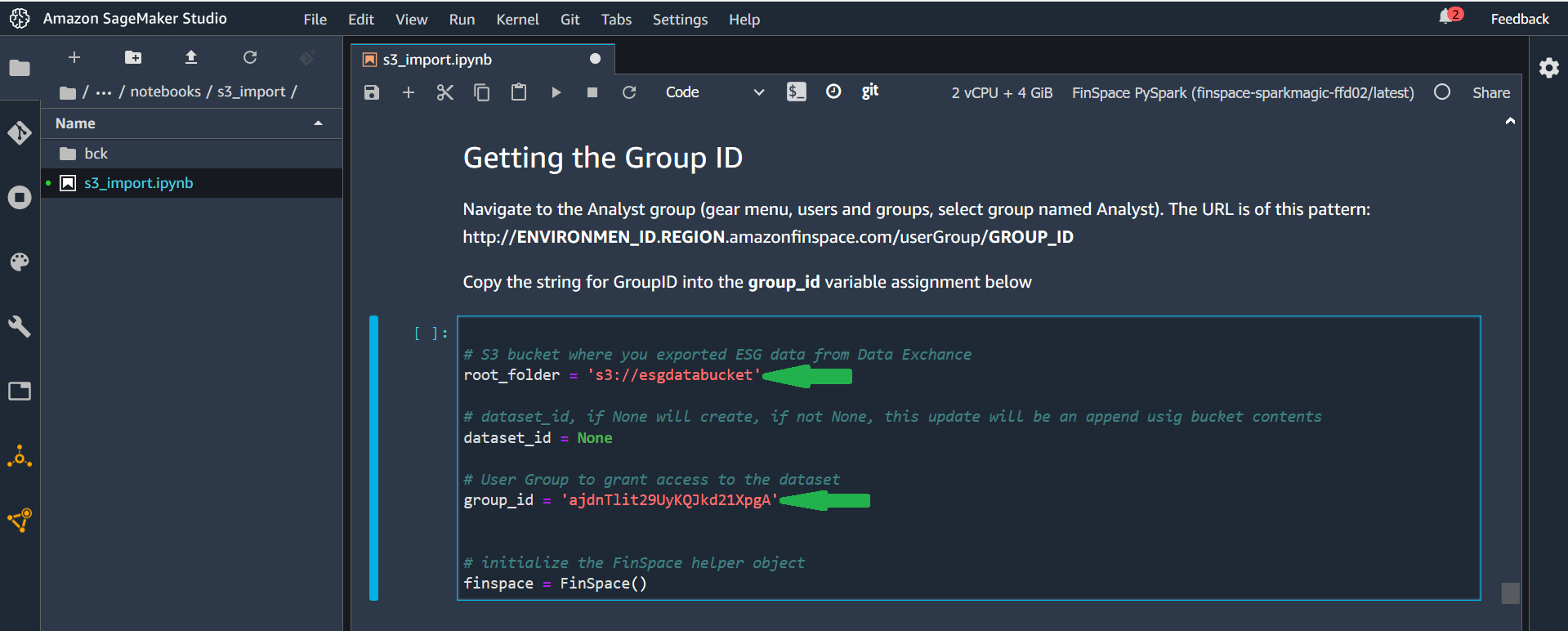The height and width of the screenshot is (631, 1568).
Task: Run the selected cell
Action: click(x=556, y=92)
